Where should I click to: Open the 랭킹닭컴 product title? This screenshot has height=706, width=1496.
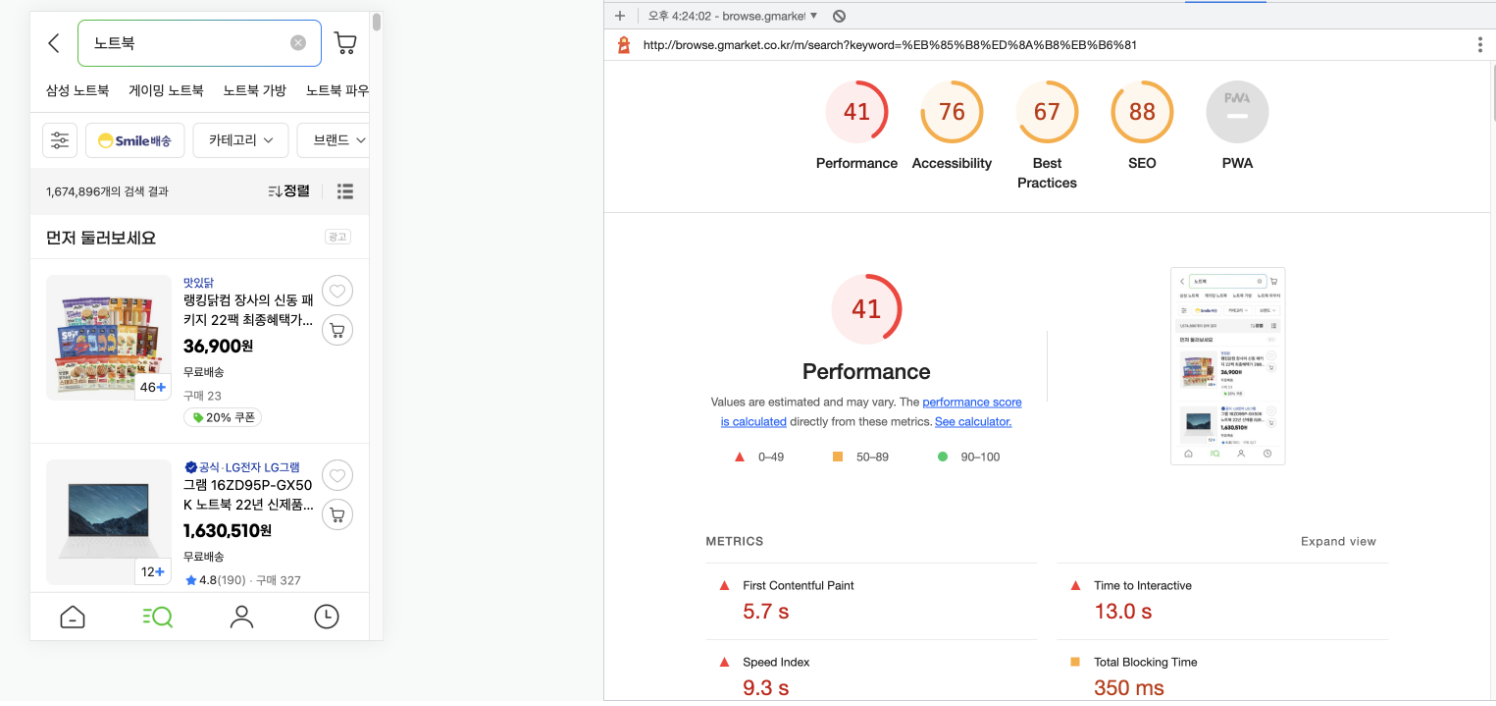click(x=248, y=310)
